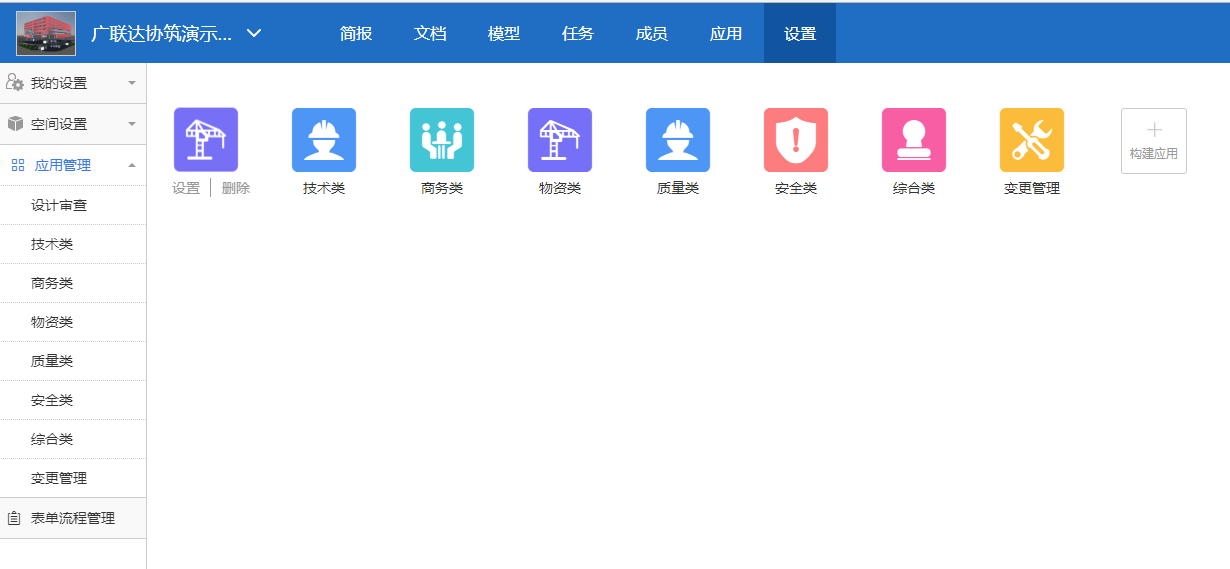
Task: Switch to the 简报 tab
Action: (x=356, y=33)
